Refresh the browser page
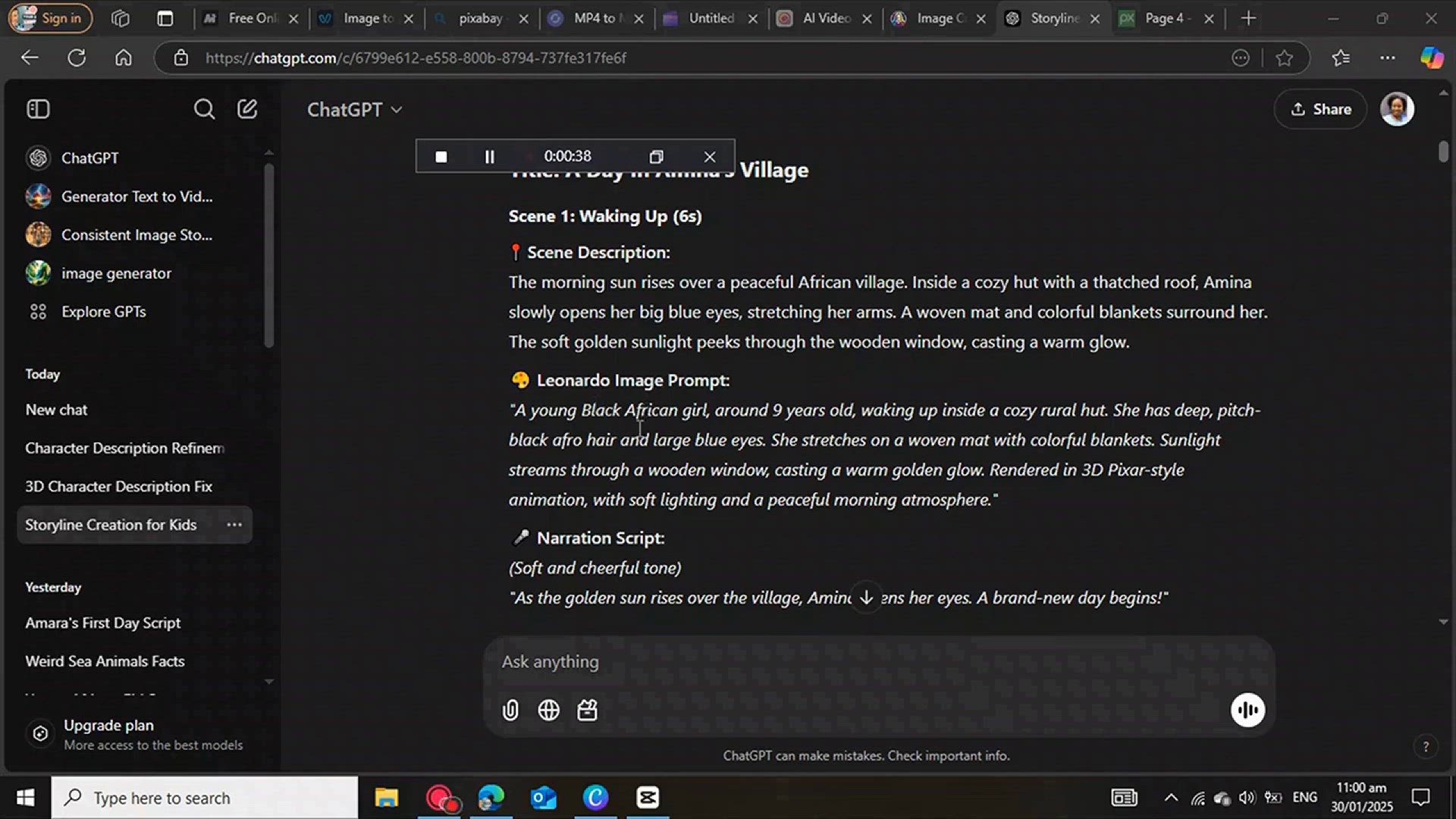This screenshot has width=1456, height=819. (x=77, y=58)
